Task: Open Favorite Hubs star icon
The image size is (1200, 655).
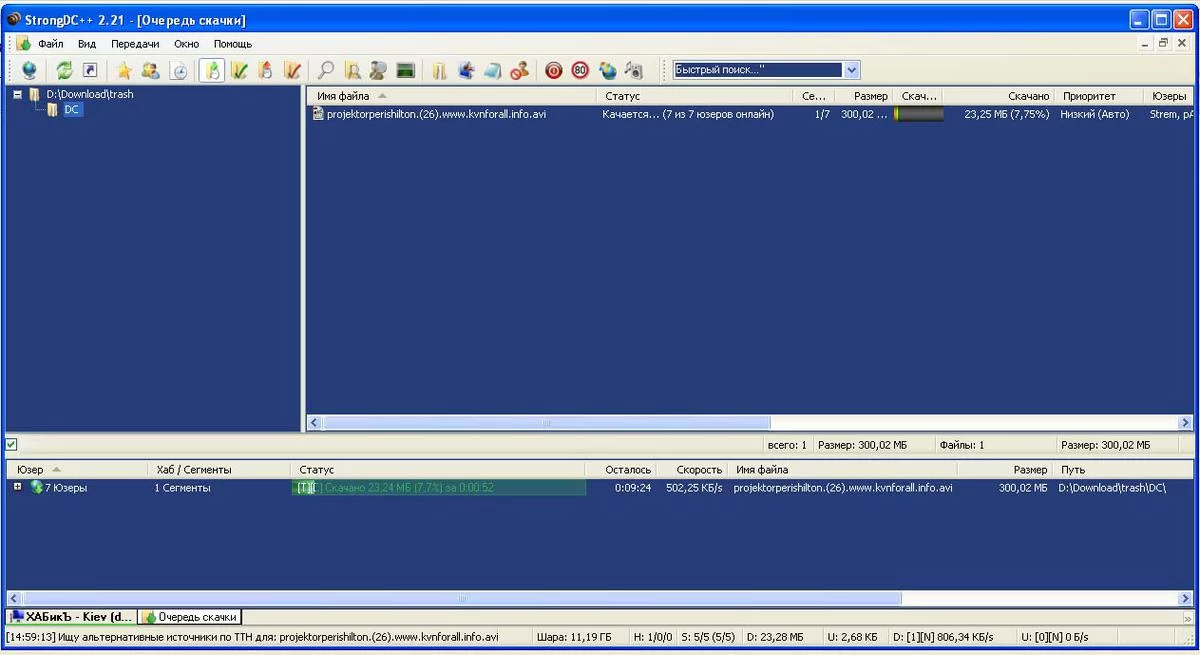Action: [x=124, y=70]
